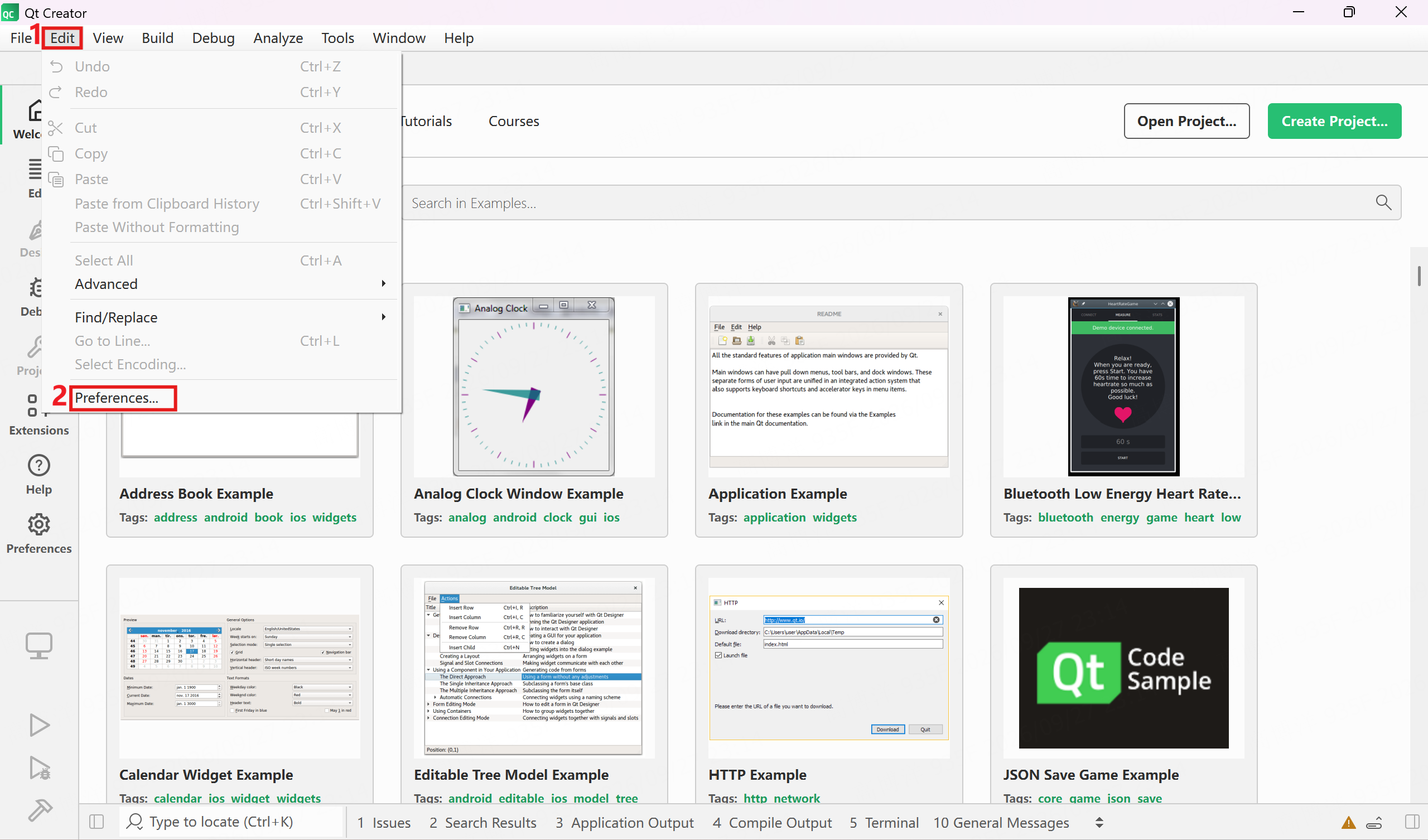Click the Create Project... button
Screen dimensions: 1428x840
click(1334, 120)
